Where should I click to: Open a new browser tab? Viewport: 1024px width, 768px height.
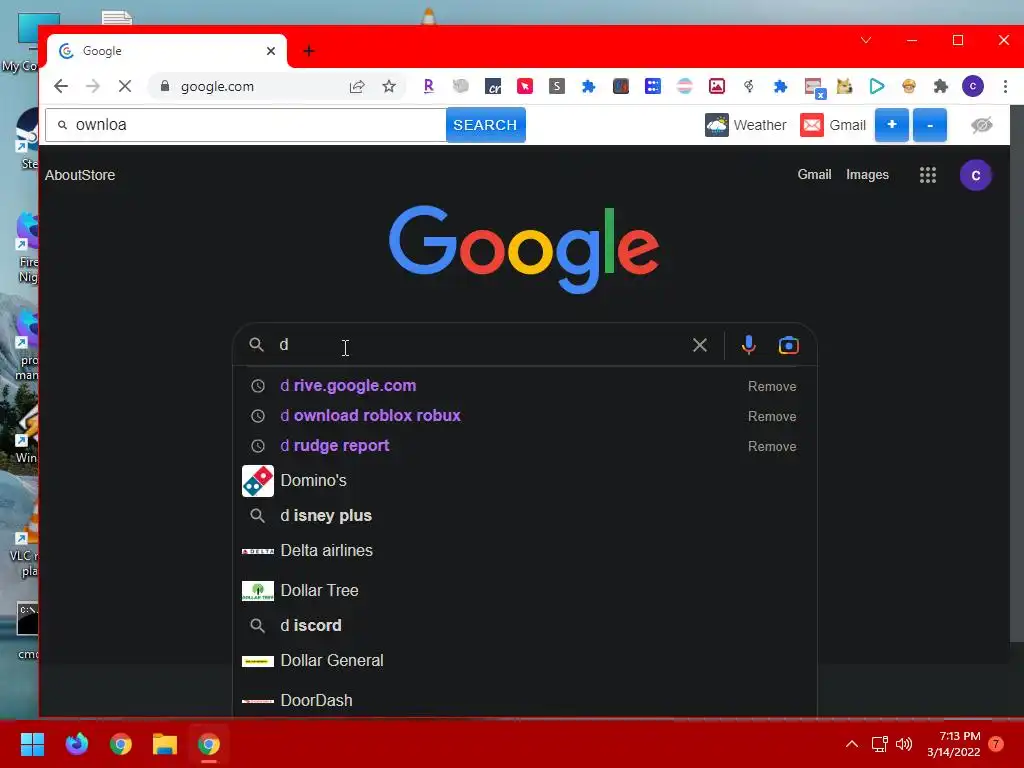click(x=309, y=51)
